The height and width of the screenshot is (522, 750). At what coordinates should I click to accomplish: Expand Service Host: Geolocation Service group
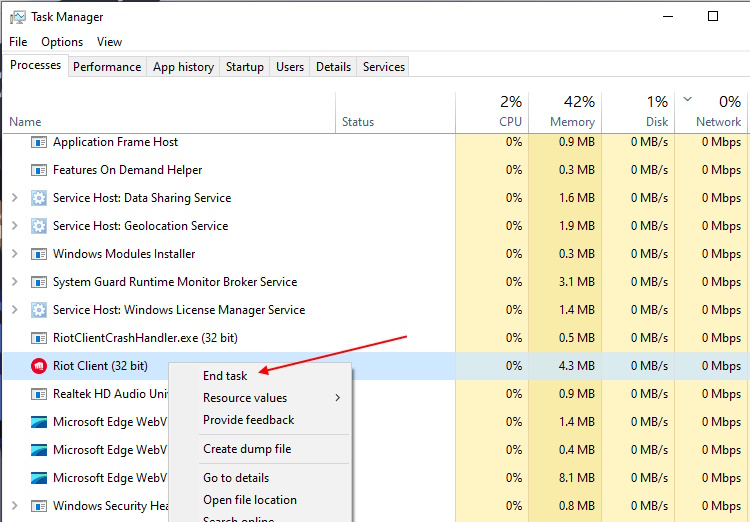(15, 226)
